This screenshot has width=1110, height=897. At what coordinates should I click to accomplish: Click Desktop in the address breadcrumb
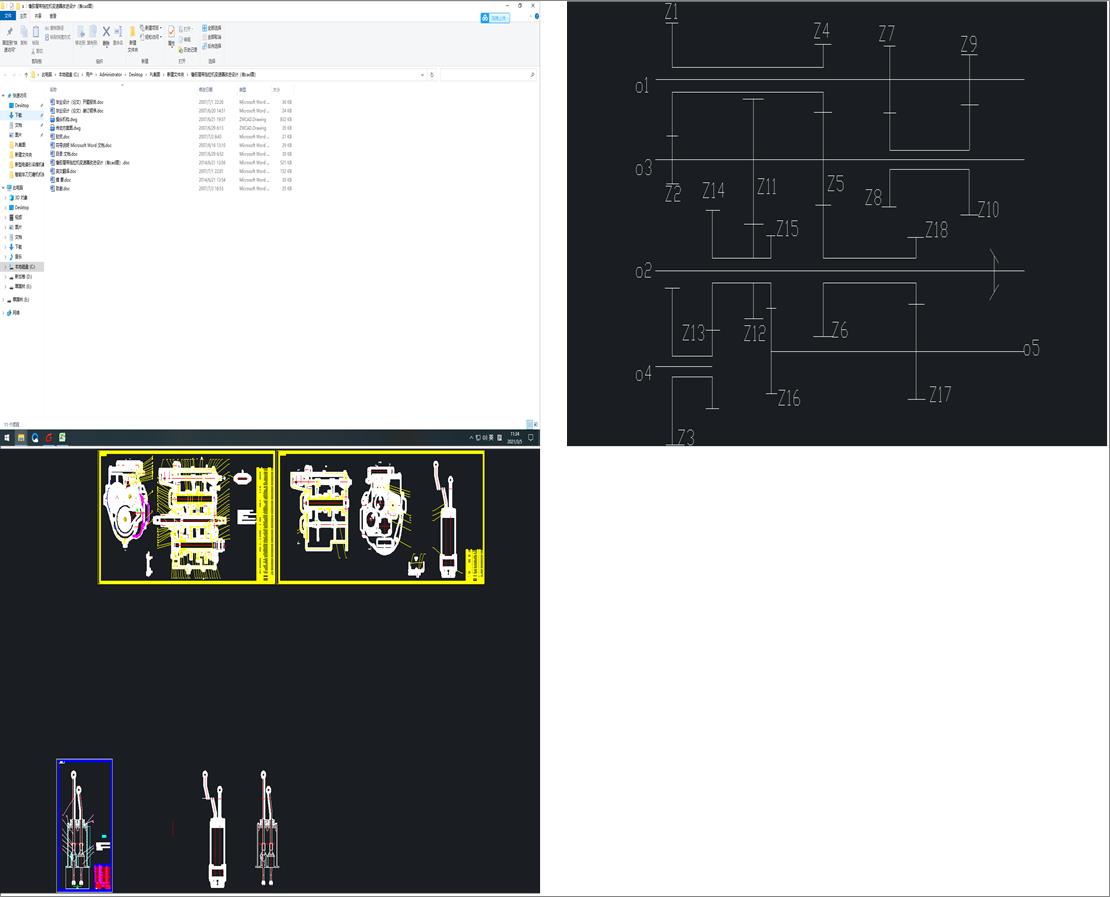click(x=135, y=74)
